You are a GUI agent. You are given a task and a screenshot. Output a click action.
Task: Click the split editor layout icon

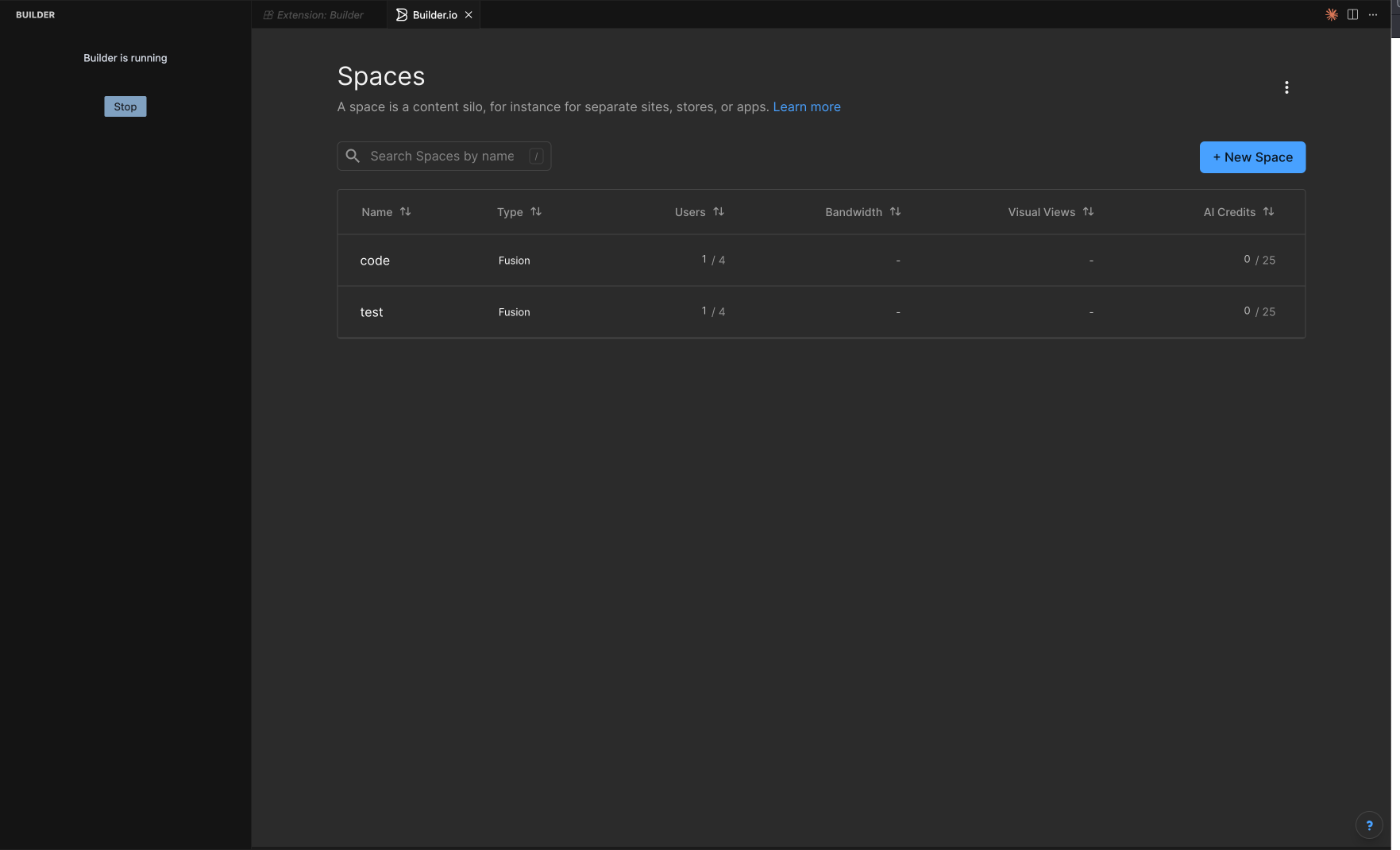[1352, 14]
